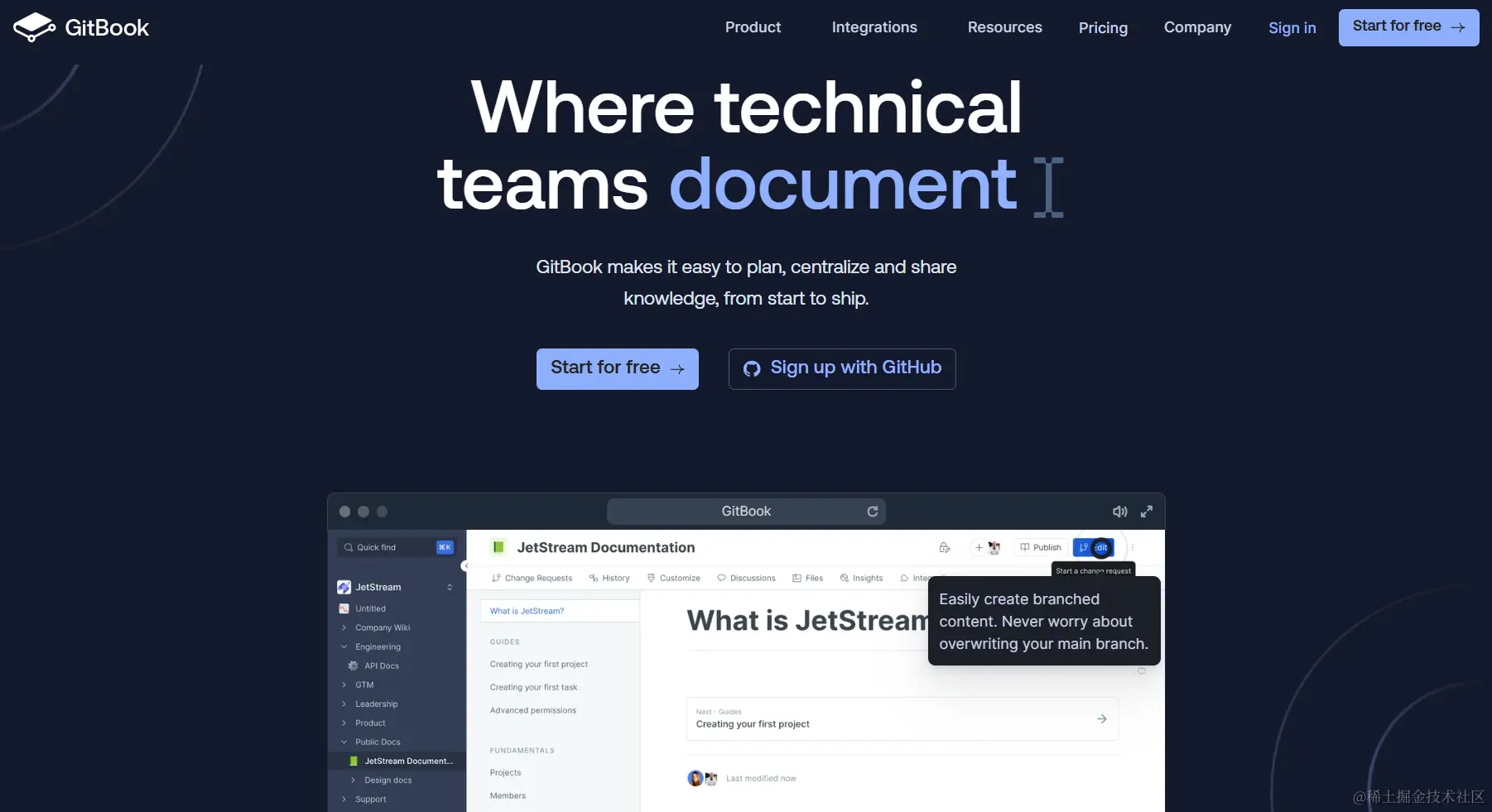Expand the Design docs item
Screen dimensions: 1492x812
tap(354, 780)
